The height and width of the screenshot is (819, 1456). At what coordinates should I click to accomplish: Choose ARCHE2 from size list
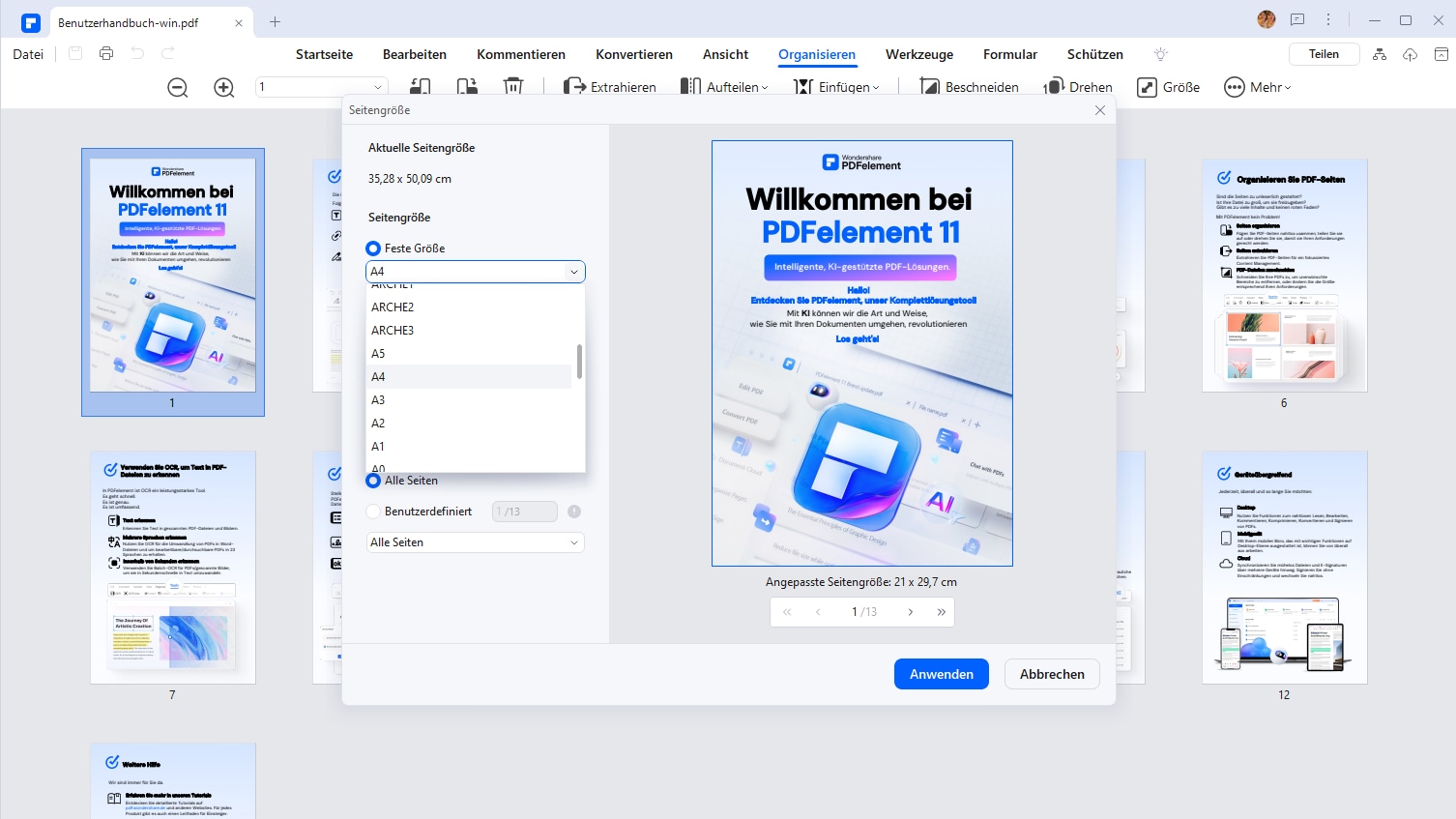click(x=470, y=307)
